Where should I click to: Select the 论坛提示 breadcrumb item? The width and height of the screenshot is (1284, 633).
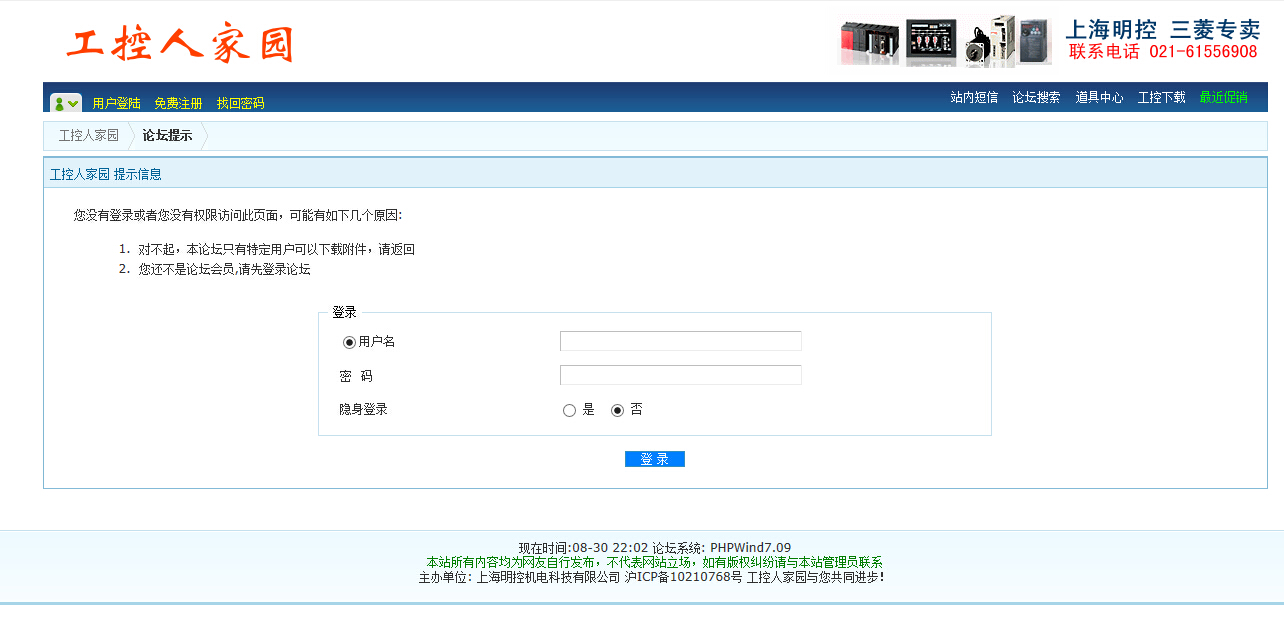tap(167, 136)
